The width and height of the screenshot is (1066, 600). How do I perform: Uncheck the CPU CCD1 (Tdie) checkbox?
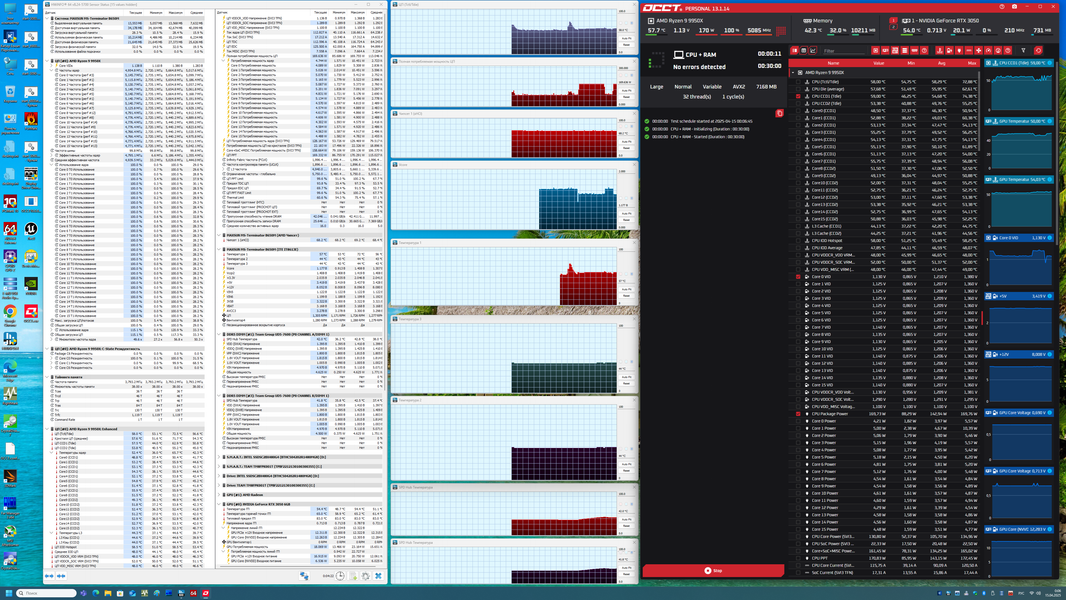point(798,96)
